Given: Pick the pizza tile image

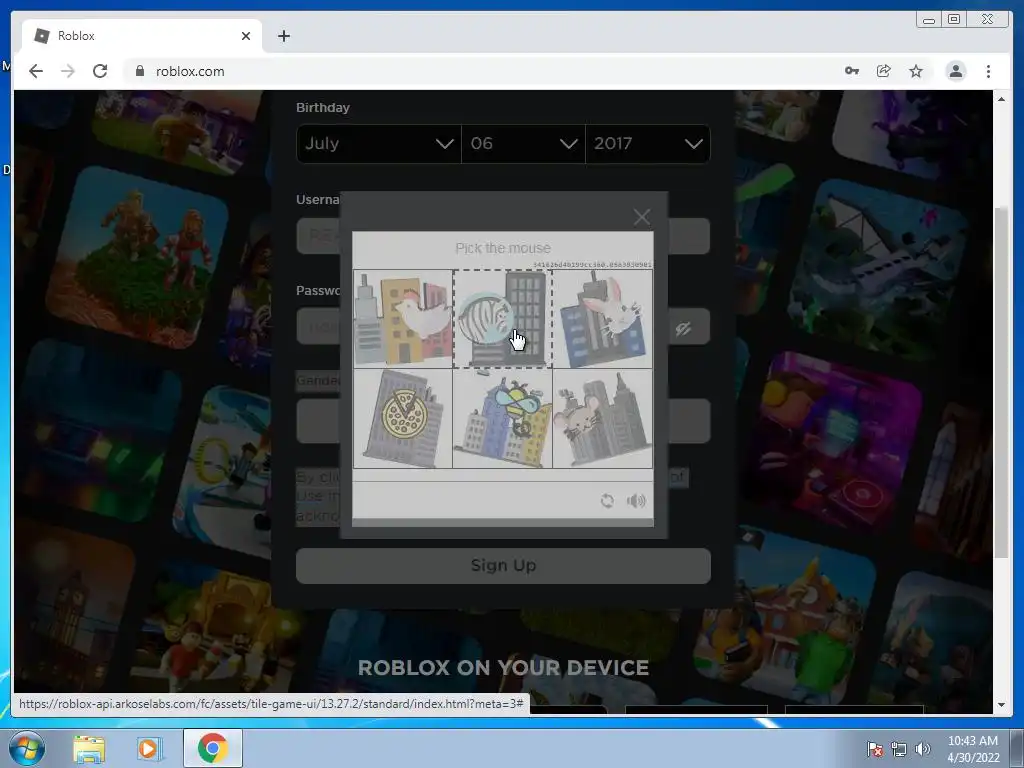Looking at the screenshot, I should click(x=403, y=419).
